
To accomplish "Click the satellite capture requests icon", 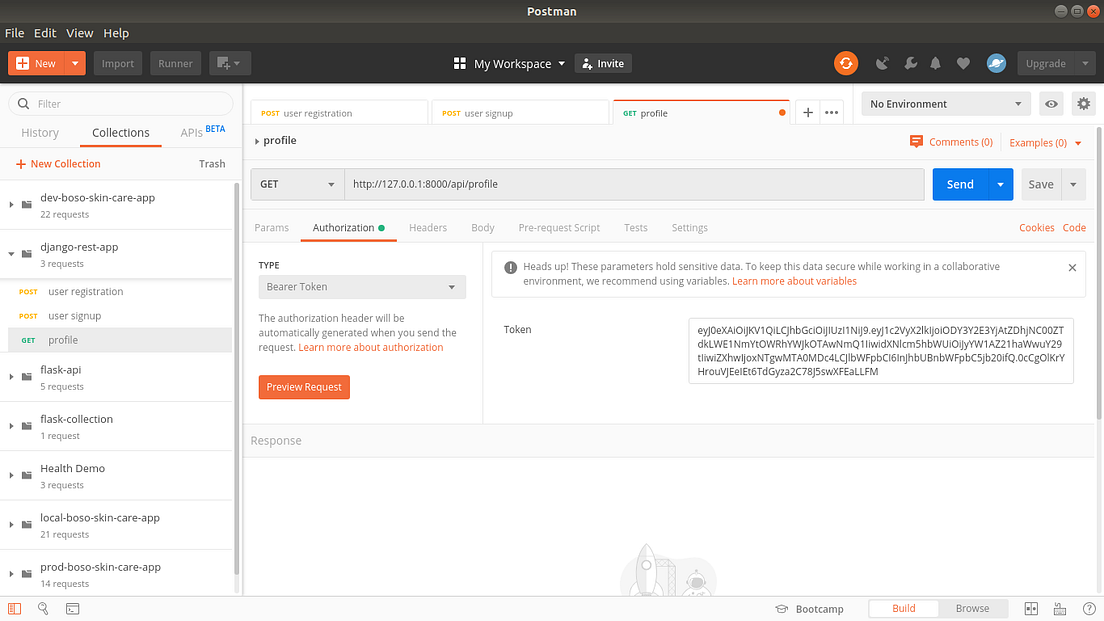I will pyautogui.click(x=881, y=62).
